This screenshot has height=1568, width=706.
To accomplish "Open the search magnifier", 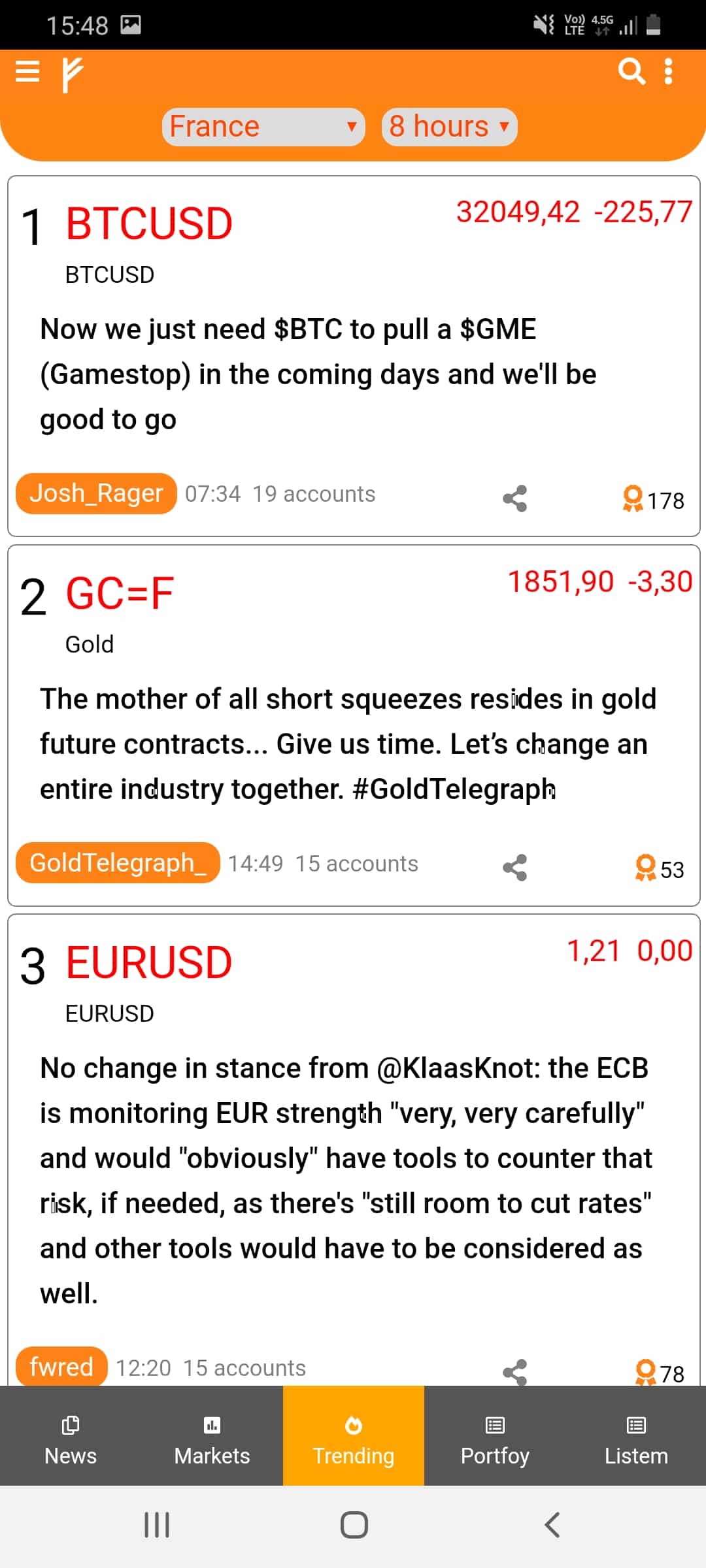I will (631, 71).
